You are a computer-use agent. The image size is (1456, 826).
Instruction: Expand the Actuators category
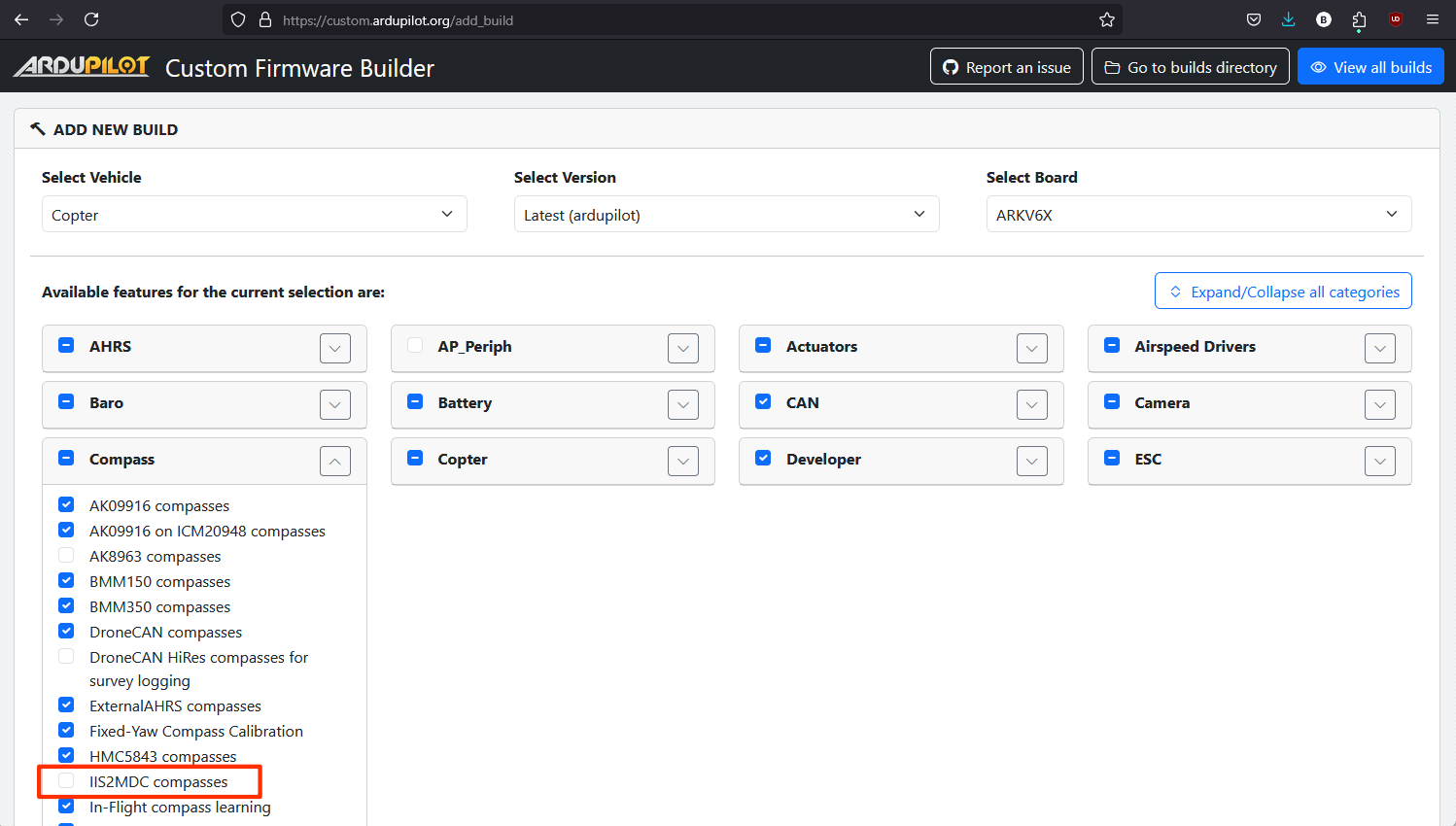[1032, 348]
